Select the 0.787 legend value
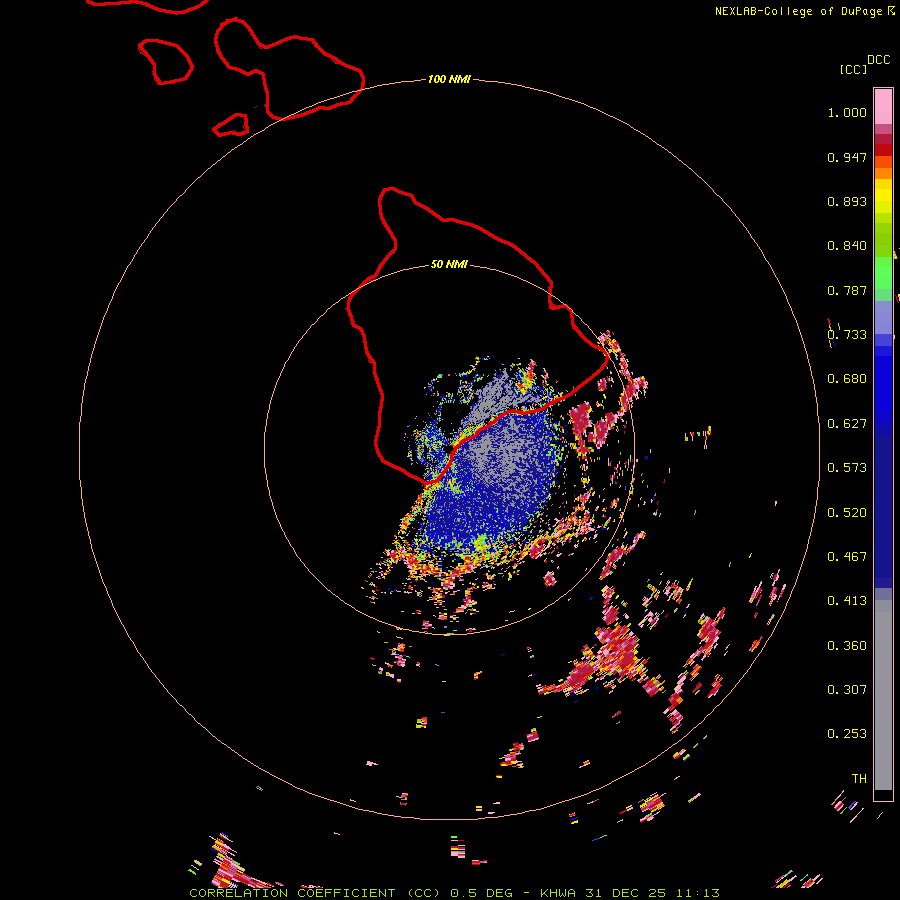The width and height of the screenshot is (900, 900). coord(847,290)
